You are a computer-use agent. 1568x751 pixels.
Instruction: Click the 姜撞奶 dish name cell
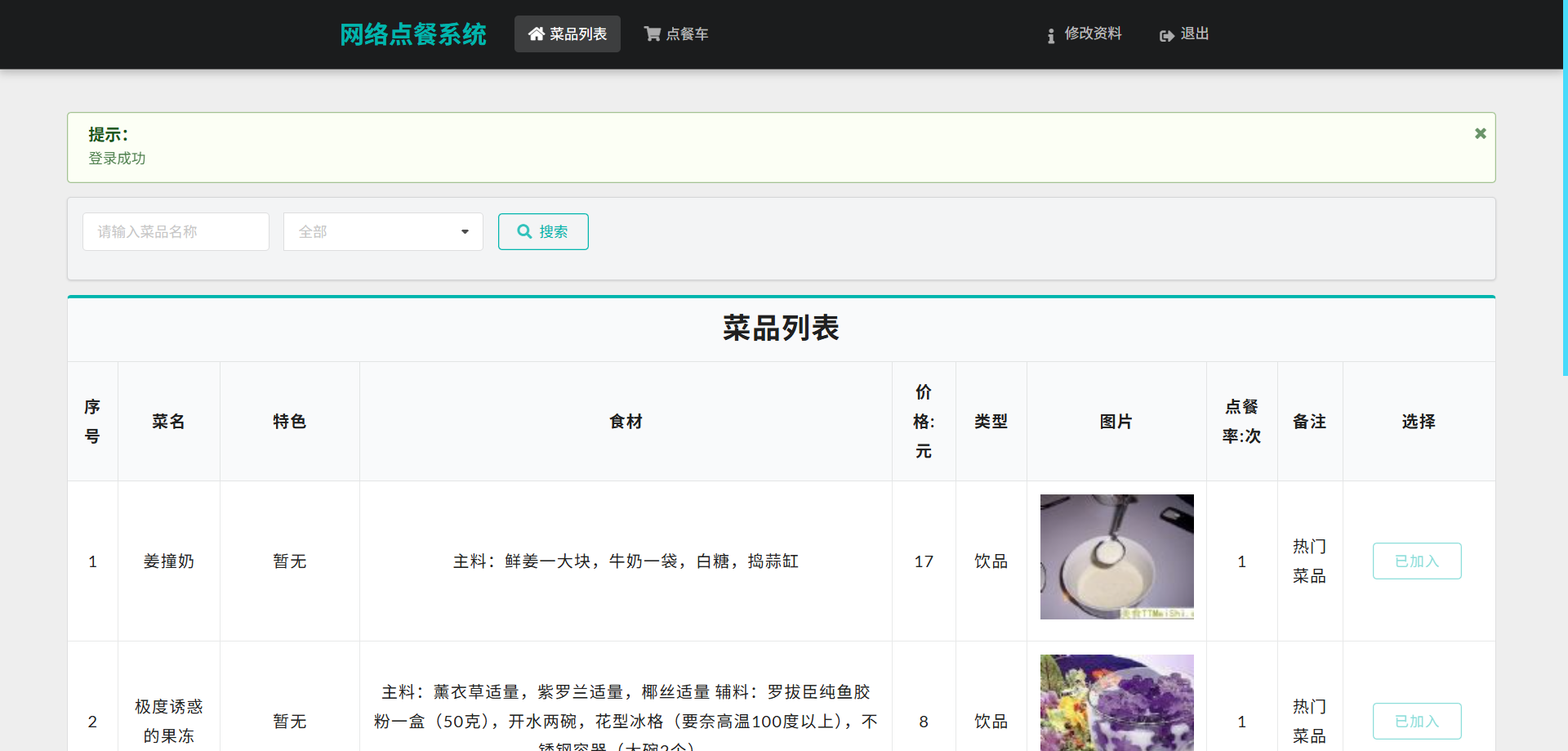point(169,561)
